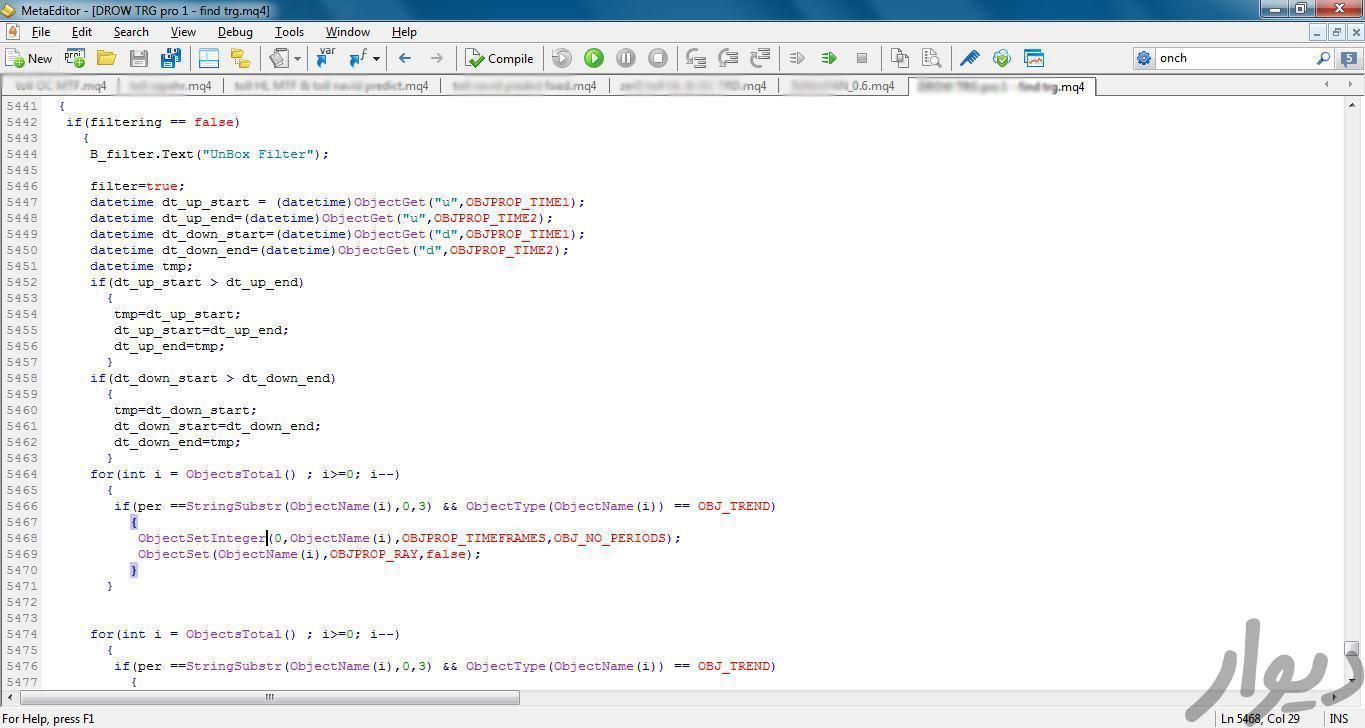Open the File menu
1365x728 pixels.
click(41, 32)
